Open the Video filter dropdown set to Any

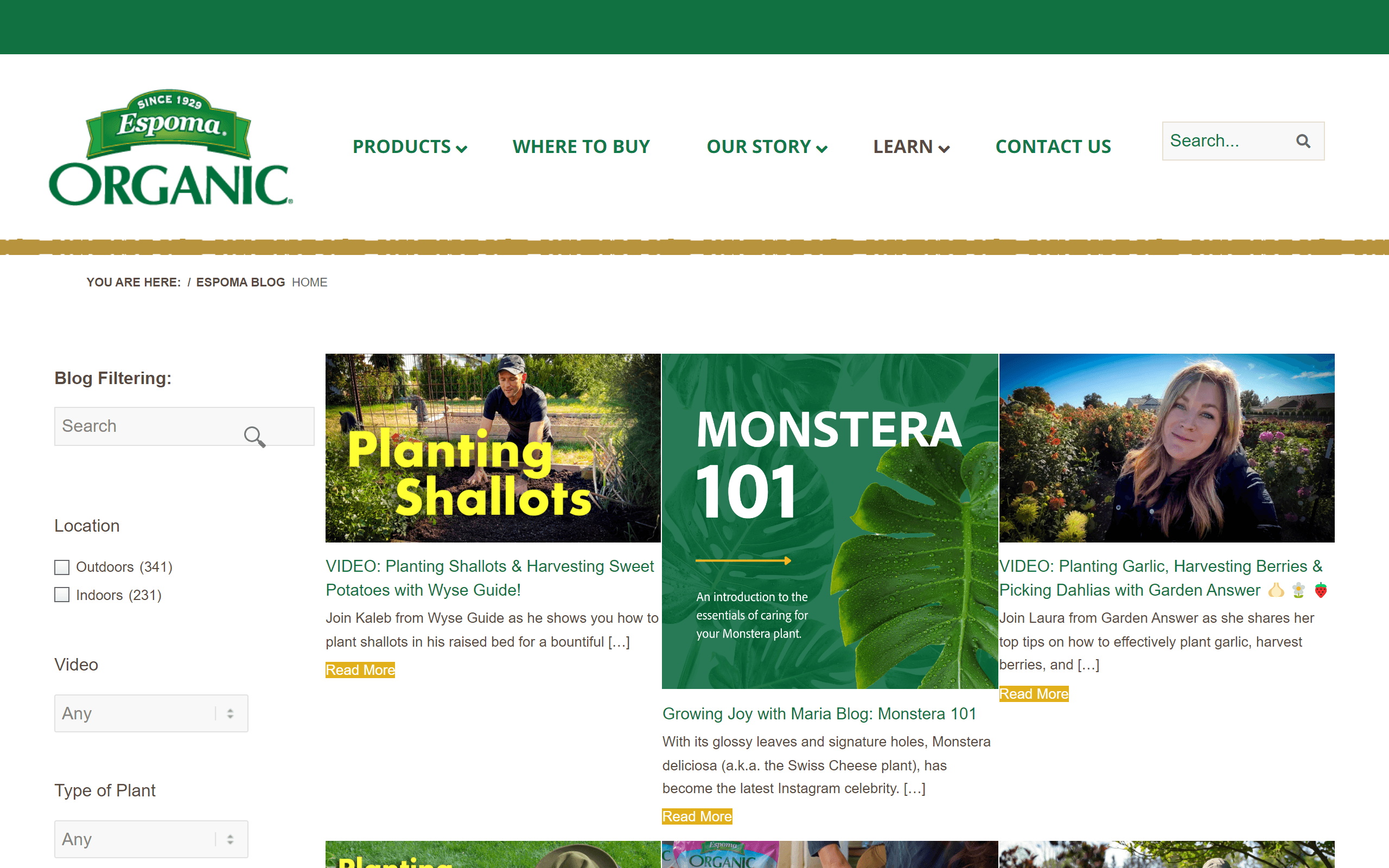tap(151, 713)
